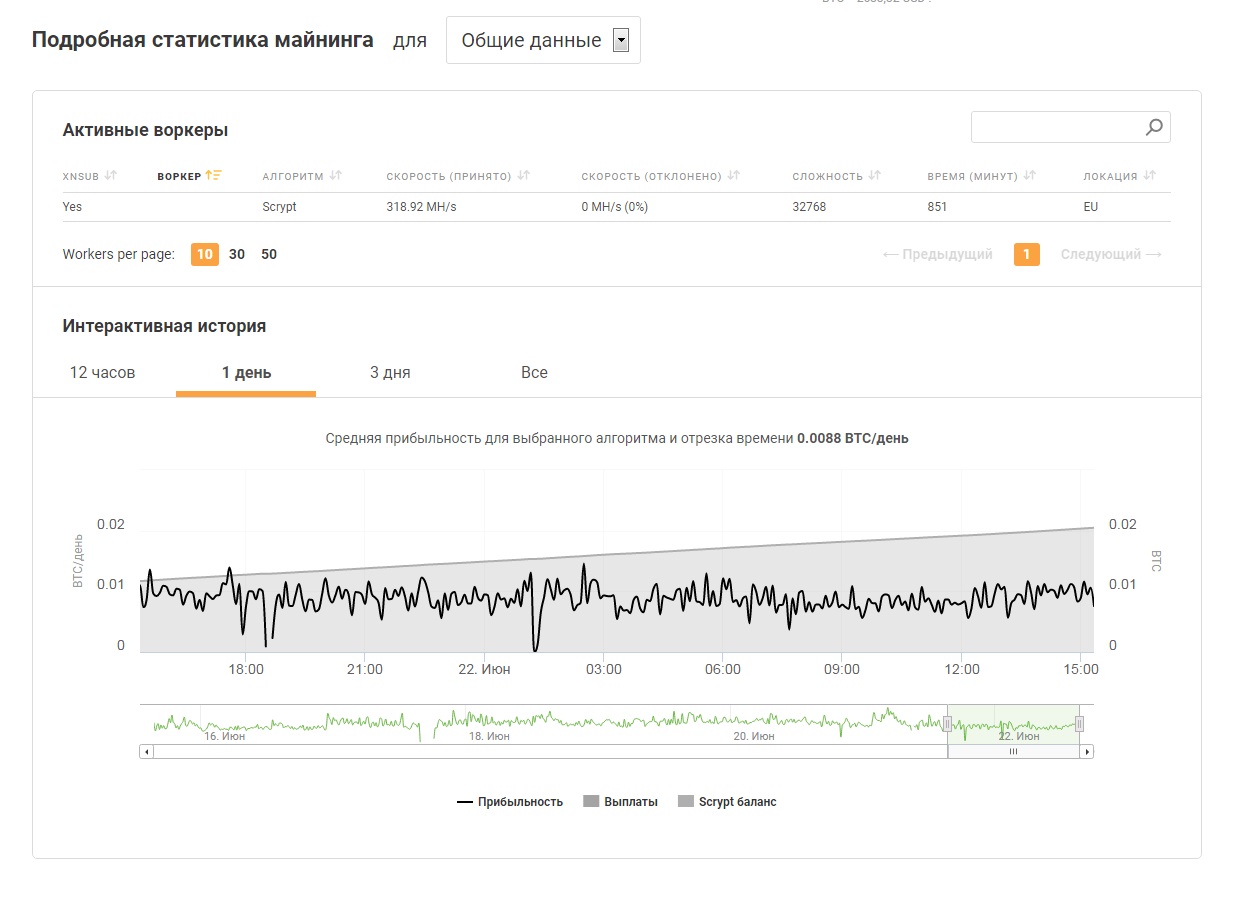Sort by ЛОКАЦИЯ using its arrows icon
The width and height of the screenshot is (1251, 897).
pos(1150,176)
